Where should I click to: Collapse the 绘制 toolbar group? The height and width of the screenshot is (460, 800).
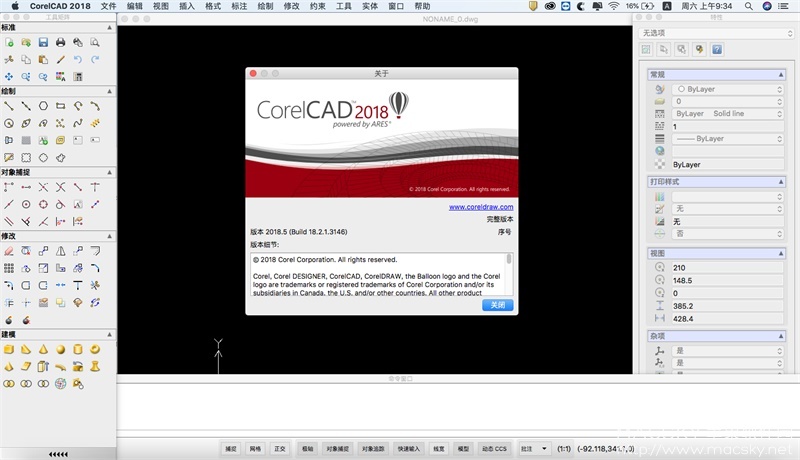(x=109, y=91)
